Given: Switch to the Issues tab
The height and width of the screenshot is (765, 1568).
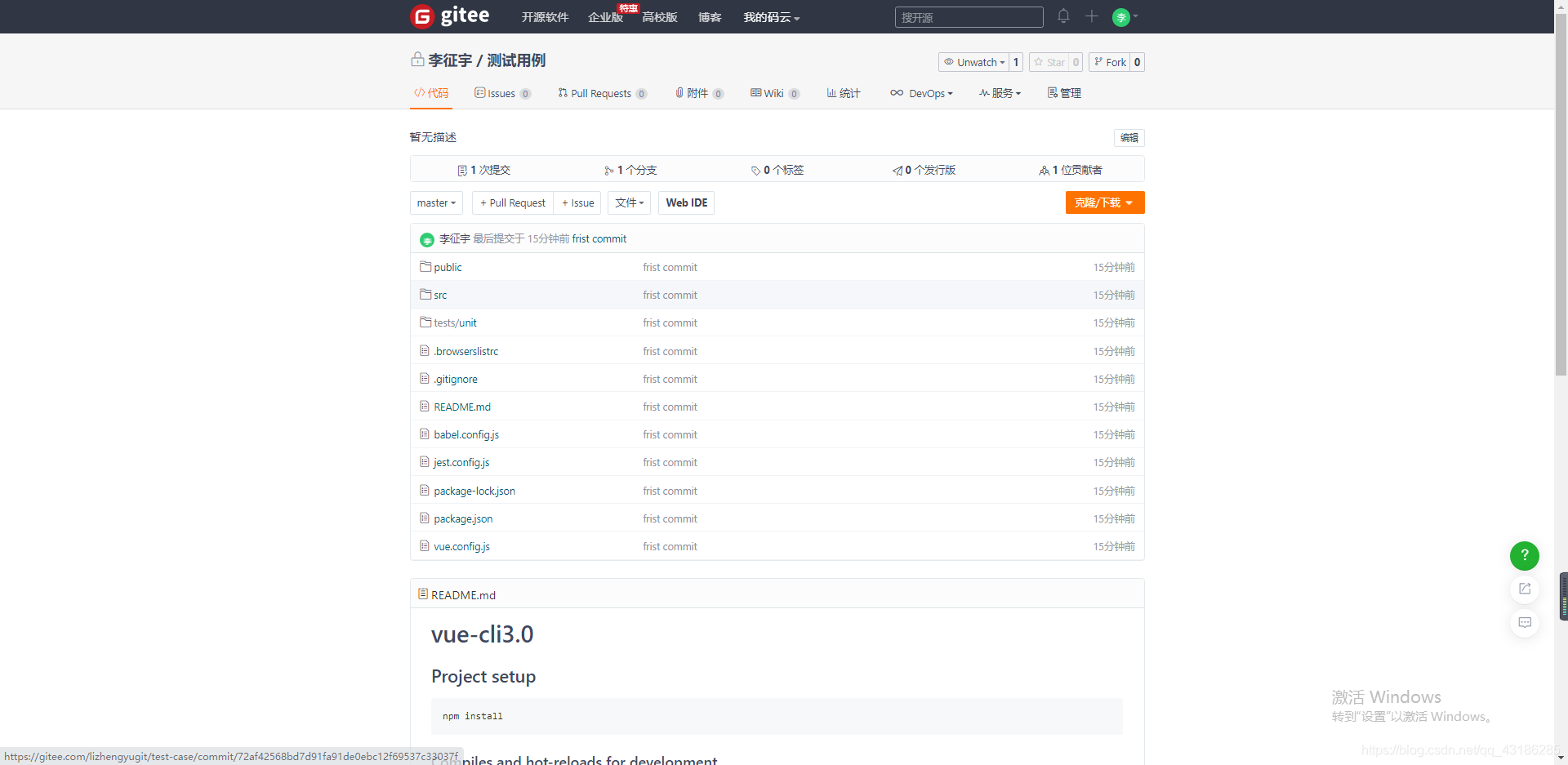Looking at the screenshot, I should (x=502, y=93).
